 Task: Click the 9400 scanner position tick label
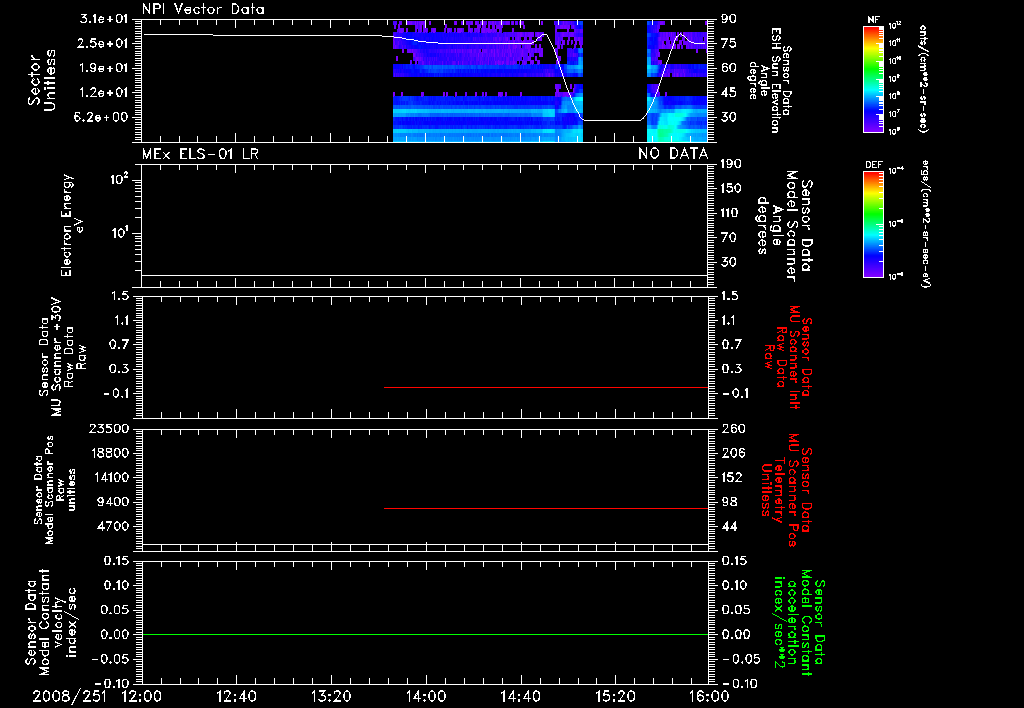pyautogui.click(x=113, y=502)
